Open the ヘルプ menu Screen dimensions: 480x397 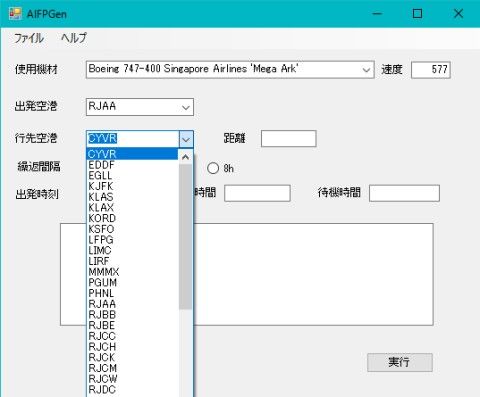tap(74, 38)
